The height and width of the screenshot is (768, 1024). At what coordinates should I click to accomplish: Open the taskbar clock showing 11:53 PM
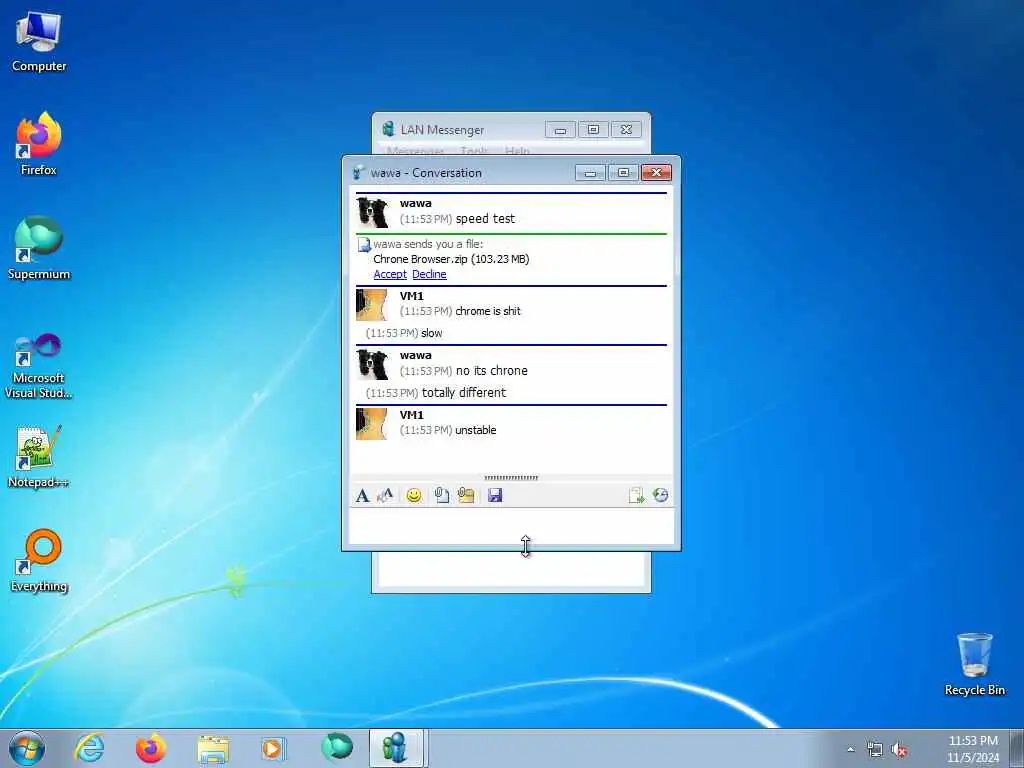coord(973,749)
